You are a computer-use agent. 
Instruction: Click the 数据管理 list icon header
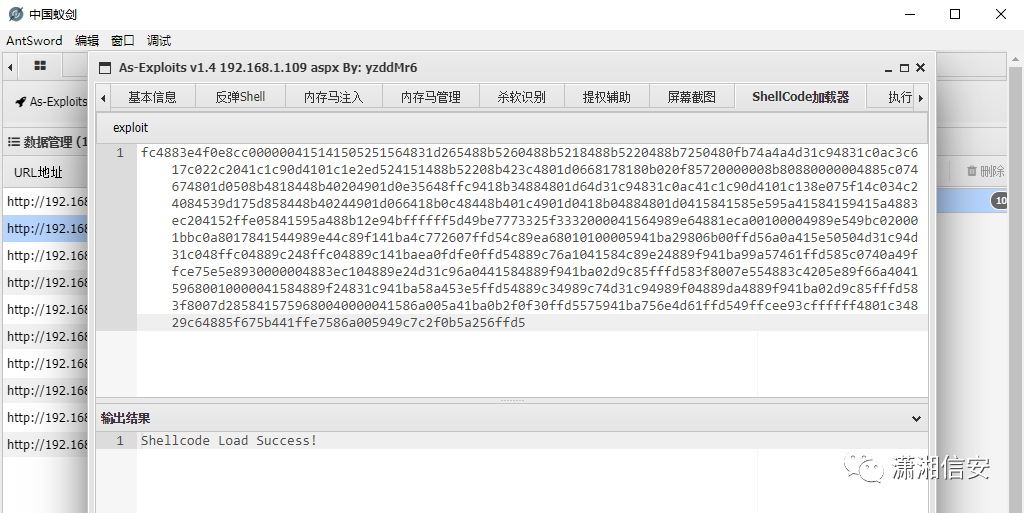(13, 142)
